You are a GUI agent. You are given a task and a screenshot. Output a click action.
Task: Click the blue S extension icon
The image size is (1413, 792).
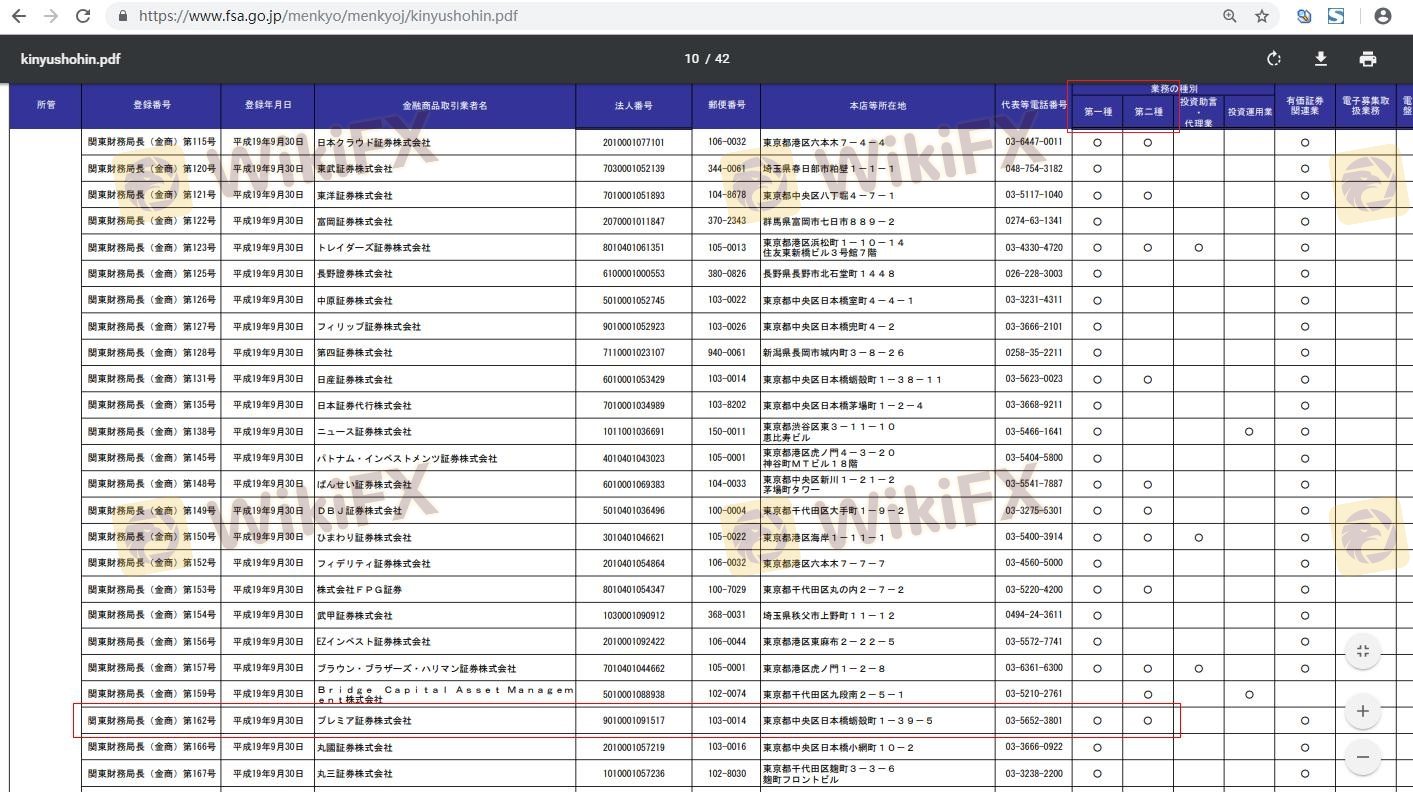click(x=1336, y=16)
